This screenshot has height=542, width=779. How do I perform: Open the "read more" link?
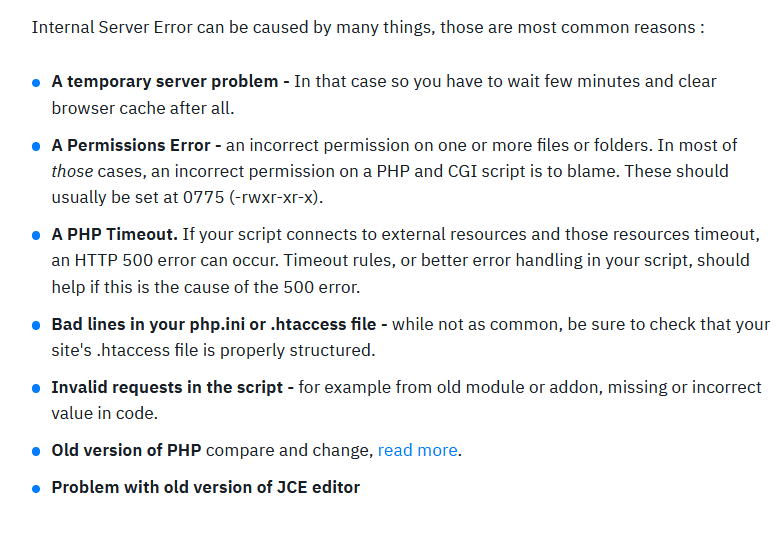click(x=417, y=451)
